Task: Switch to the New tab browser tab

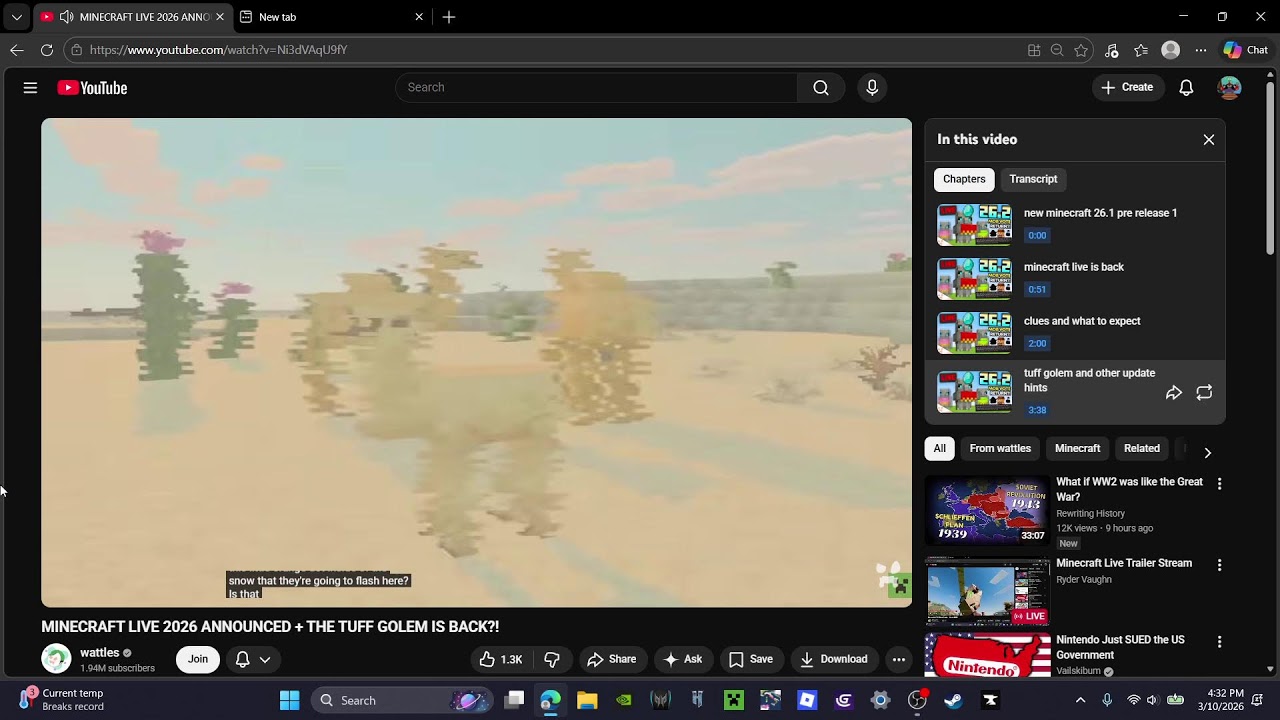Action: tap(331, 17)
